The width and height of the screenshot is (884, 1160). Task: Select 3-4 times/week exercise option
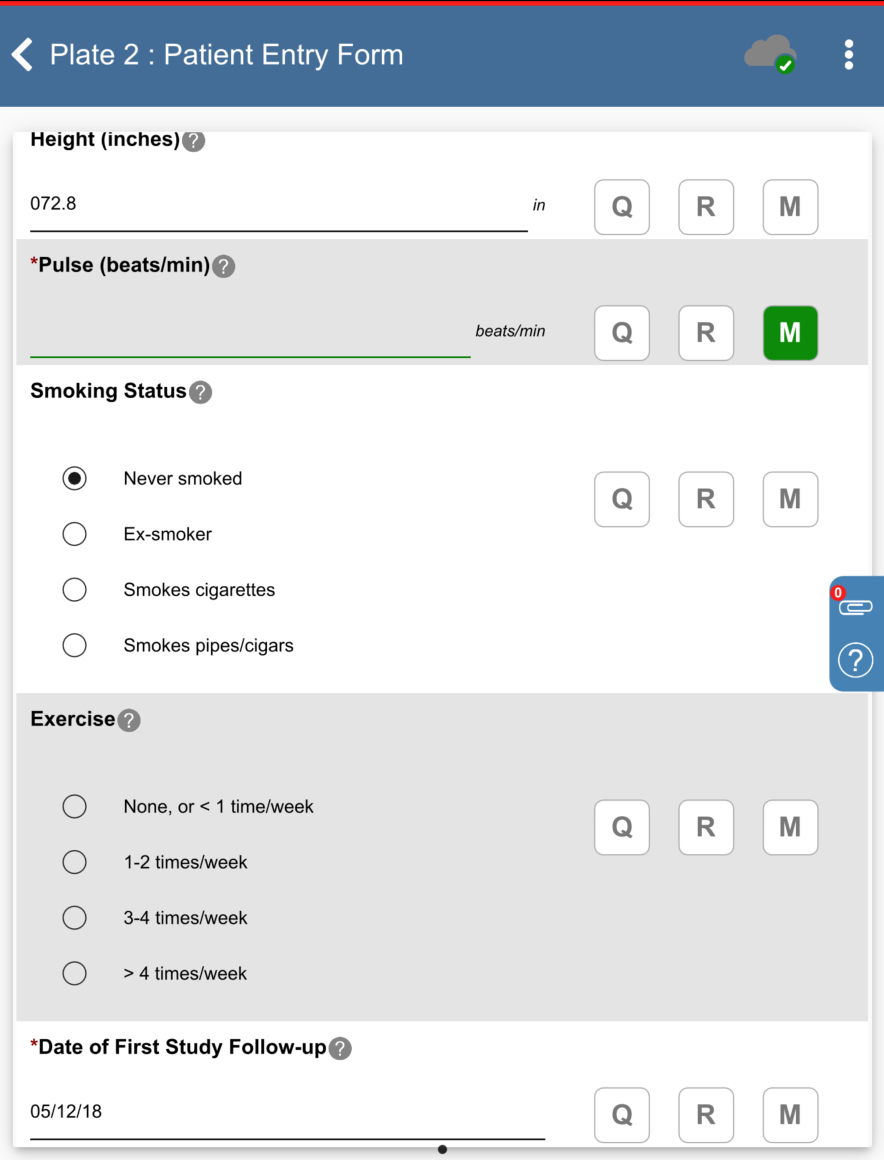[x=75, y=918]
